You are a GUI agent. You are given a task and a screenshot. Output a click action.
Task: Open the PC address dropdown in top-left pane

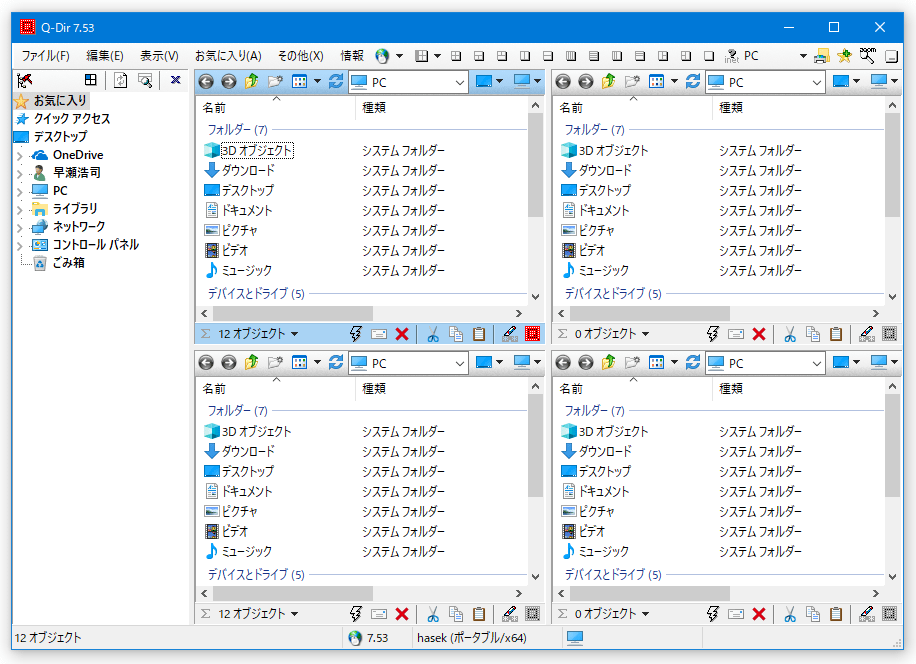460,82
